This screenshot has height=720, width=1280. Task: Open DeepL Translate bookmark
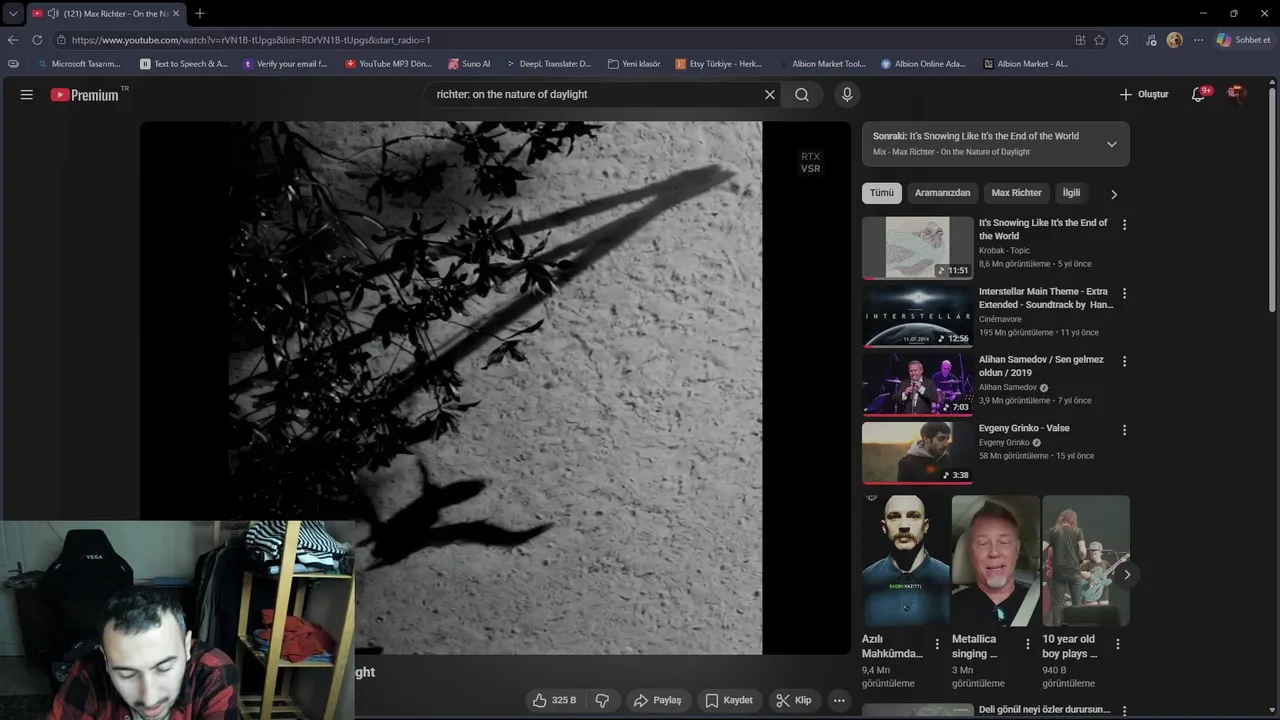[548, 63]
